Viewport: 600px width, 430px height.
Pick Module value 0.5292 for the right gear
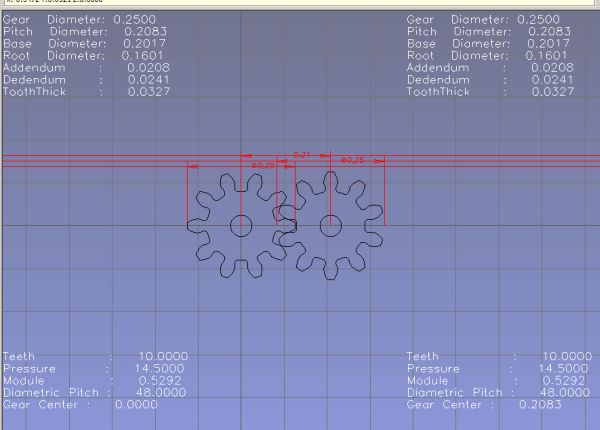564,381
